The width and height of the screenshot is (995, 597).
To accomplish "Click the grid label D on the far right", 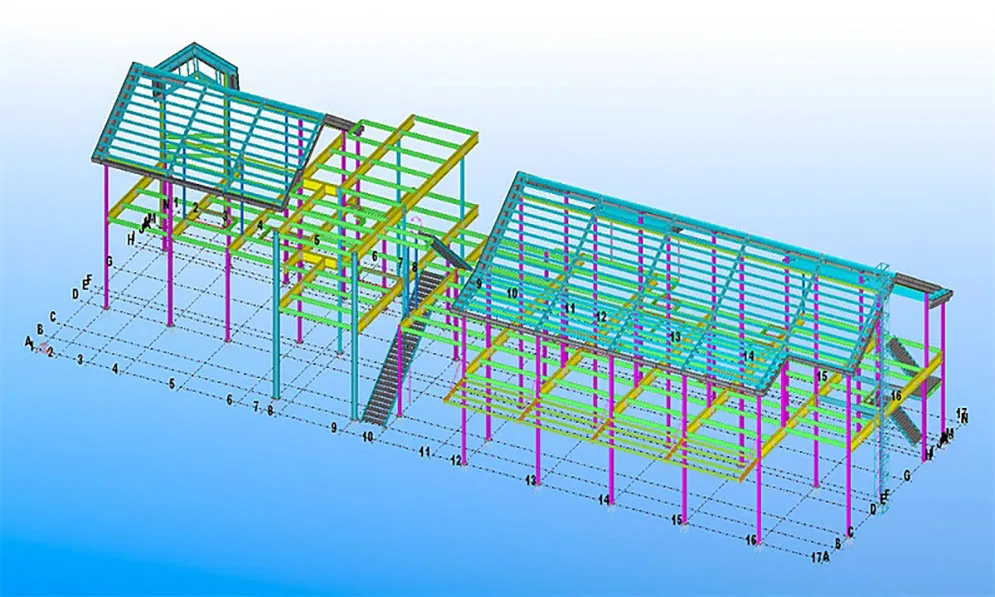I will [873, 508].
